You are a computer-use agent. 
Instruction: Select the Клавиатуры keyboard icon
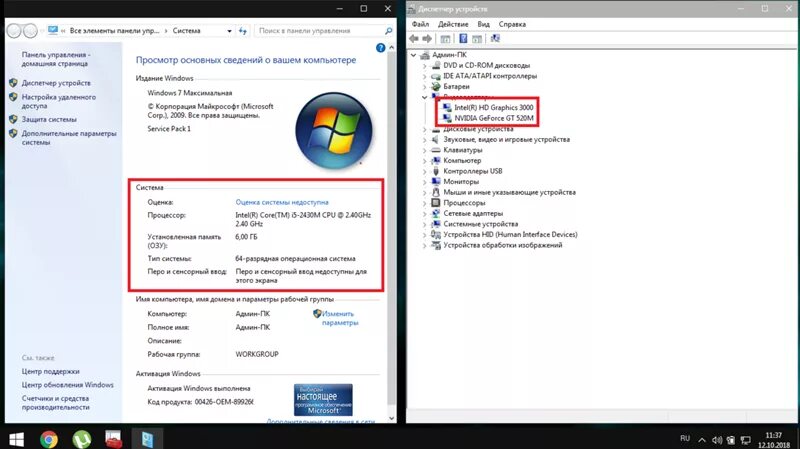click(x=436, y=150)
